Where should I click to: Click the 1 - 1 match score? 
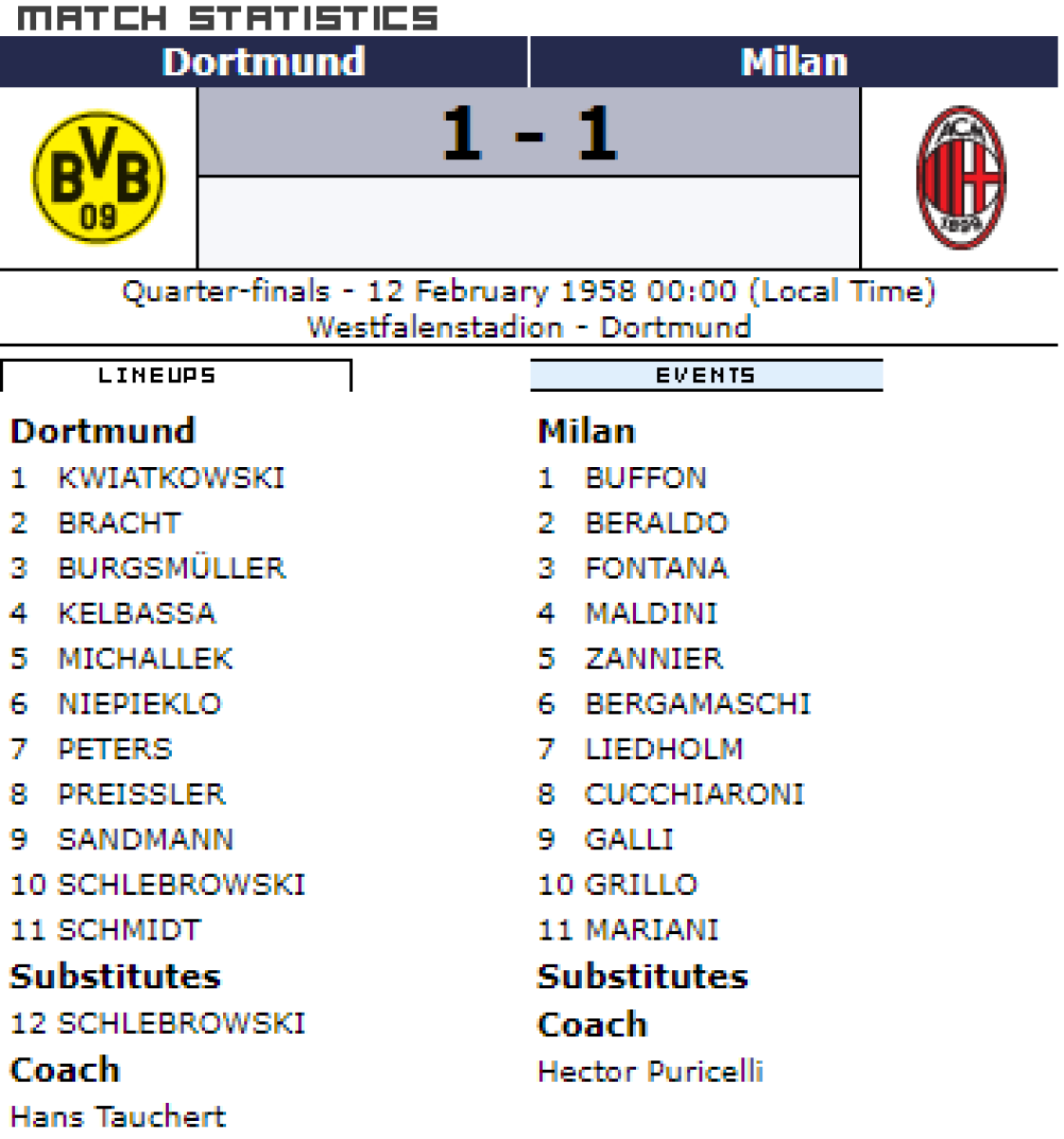(x=529, y=133)
